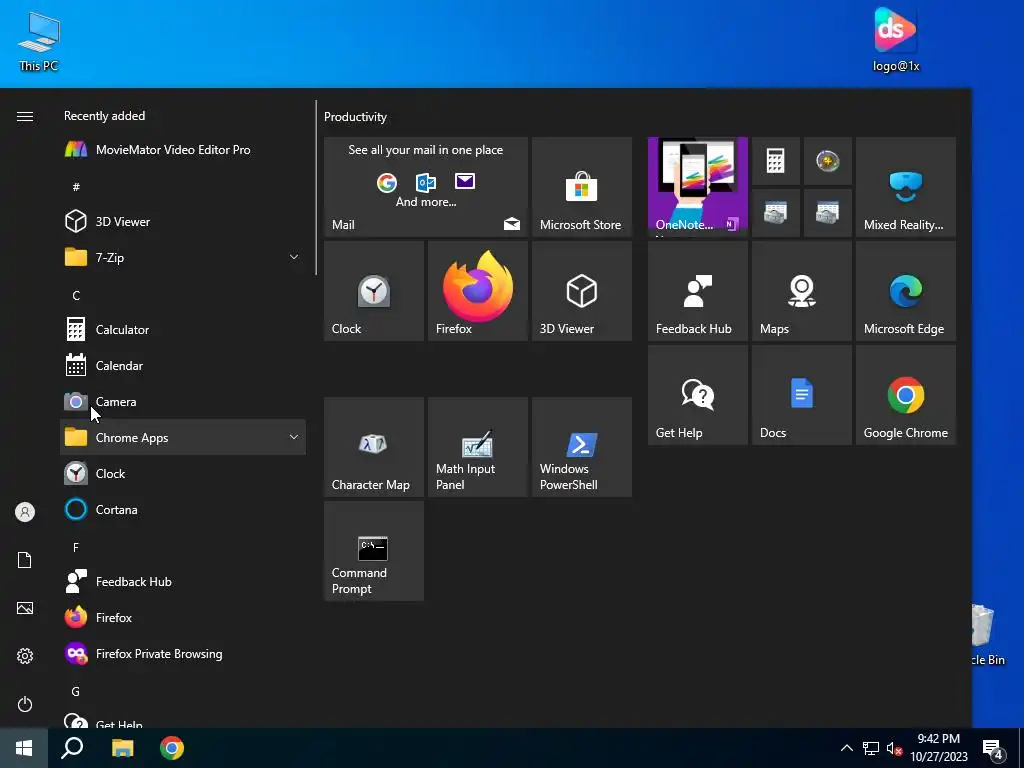Expand the 7-Zip folder chevron
The height and width of the screenshot is (768, 1024).
[294, 257]
